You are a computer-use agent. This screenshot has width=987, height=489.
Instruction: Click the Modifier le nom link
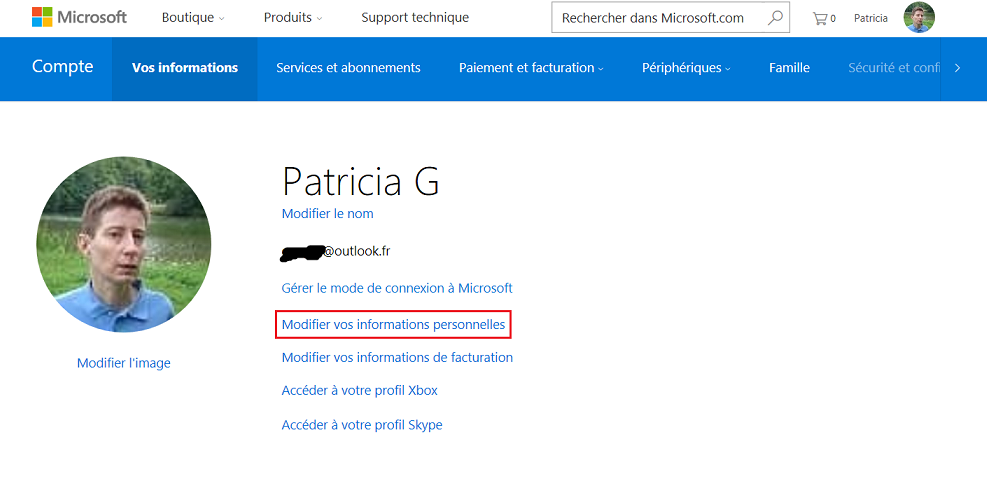tap(327, 214)
